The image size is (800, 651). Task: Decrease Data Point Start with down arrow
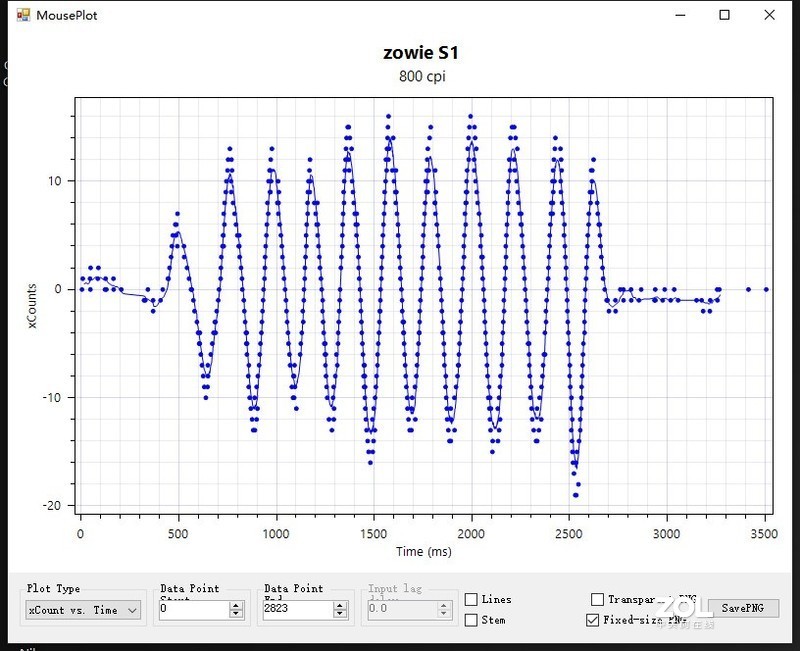click(236, 614)
